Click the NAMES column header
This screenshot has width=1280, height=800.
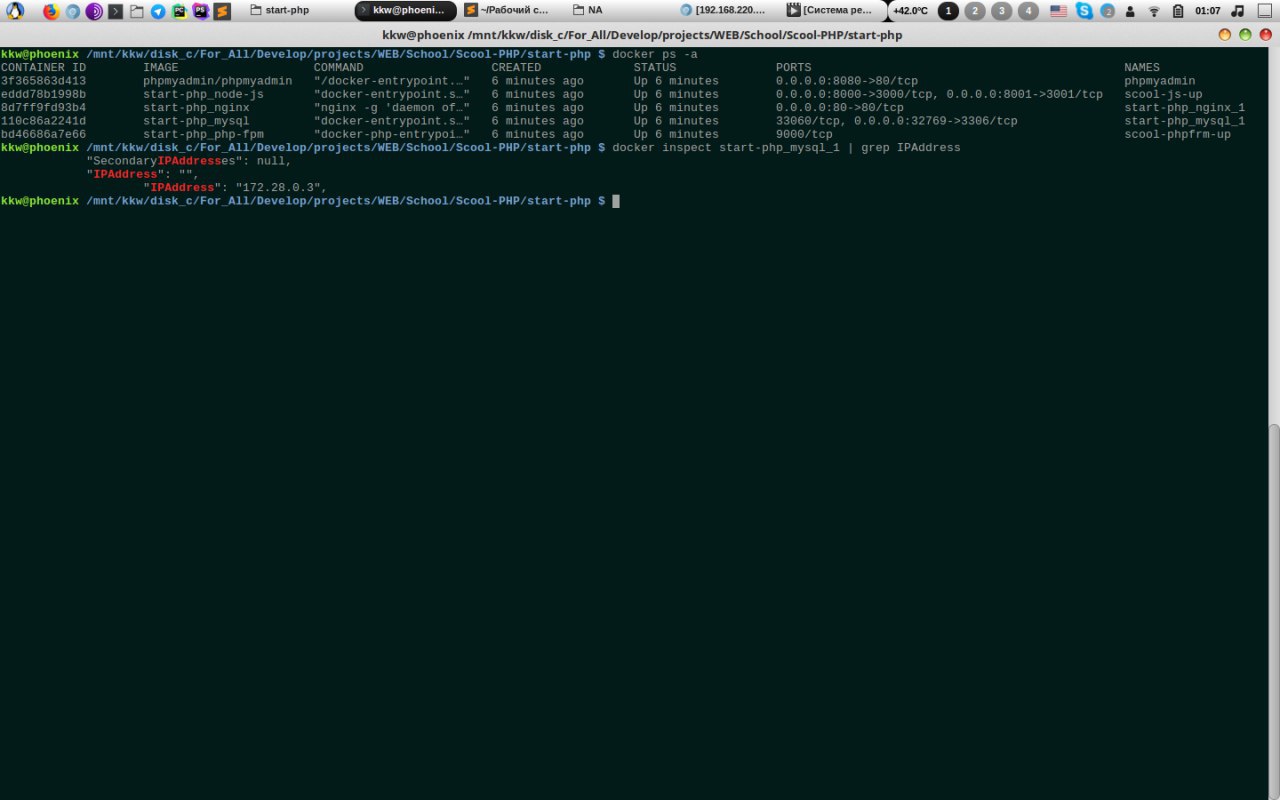point(1142,67)
